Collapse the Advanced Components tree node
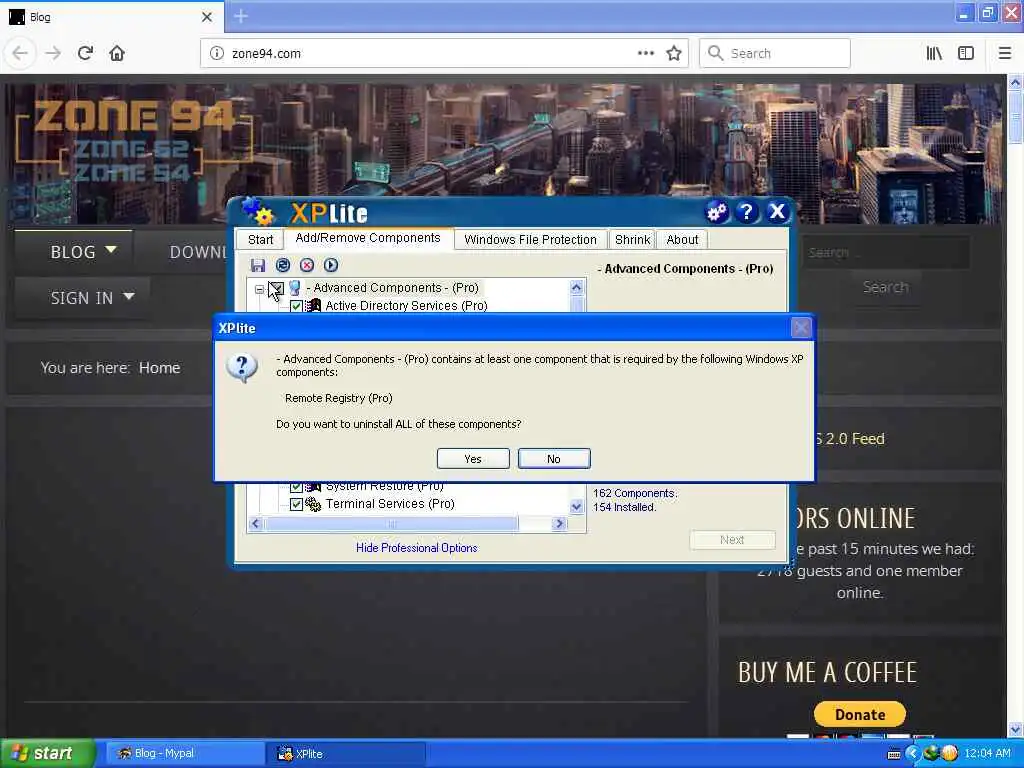 (x=259, y=289)
